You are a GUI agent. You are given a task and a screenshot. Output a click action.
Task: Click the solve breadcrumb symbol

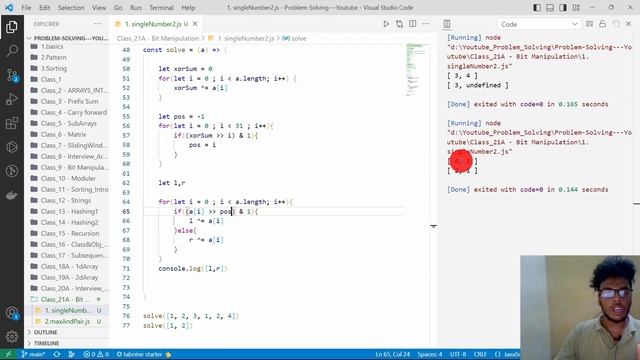click(295, 38)
